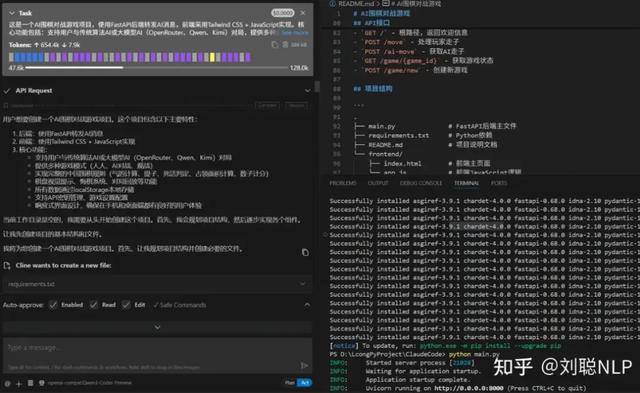Click the chevron bar above message input
Image resolution: width=640 pixels, height=393 pixels.
tap(157, 327)
